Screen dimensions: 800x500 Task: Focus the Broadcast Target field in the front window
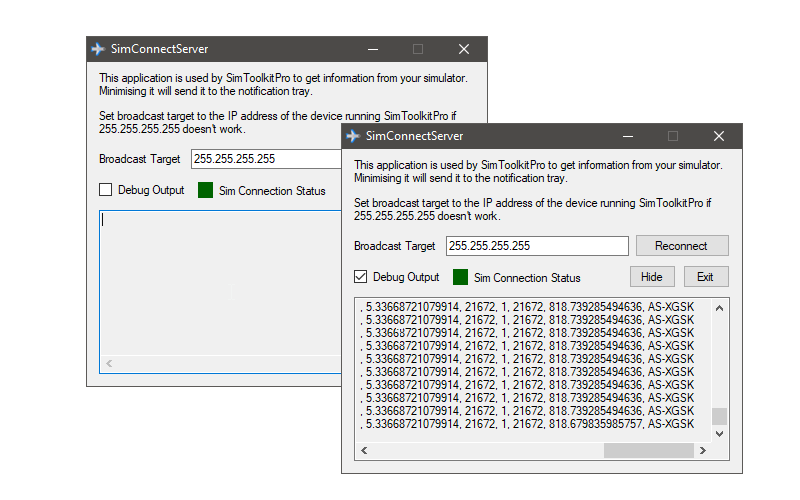537,246
